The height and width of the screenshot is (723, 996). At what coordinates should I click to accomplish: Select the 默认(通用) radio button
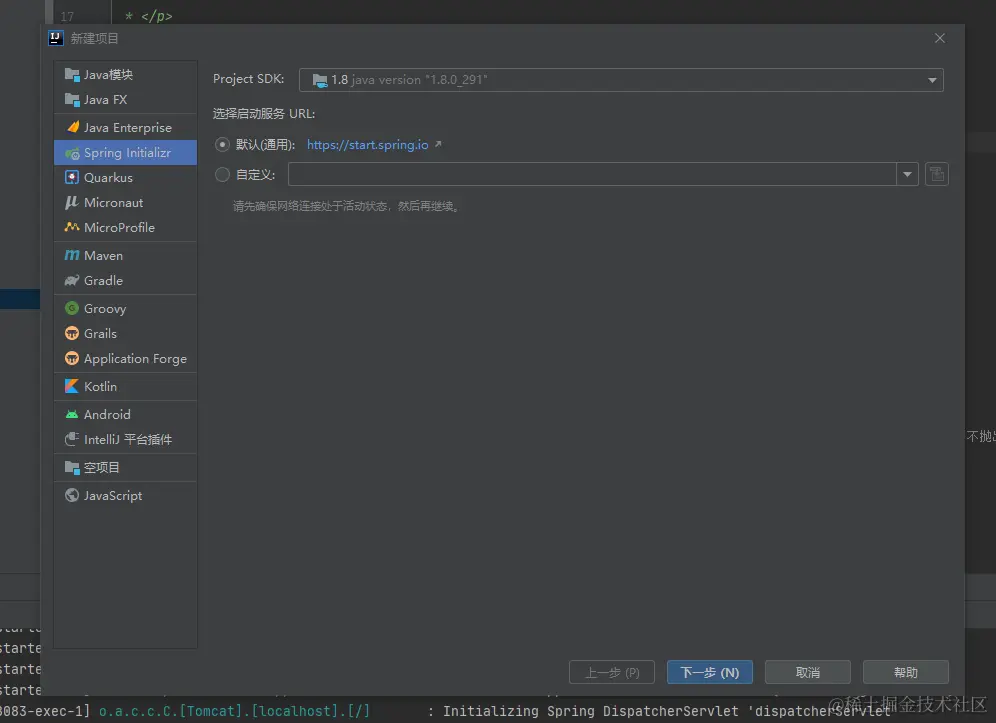222,145
